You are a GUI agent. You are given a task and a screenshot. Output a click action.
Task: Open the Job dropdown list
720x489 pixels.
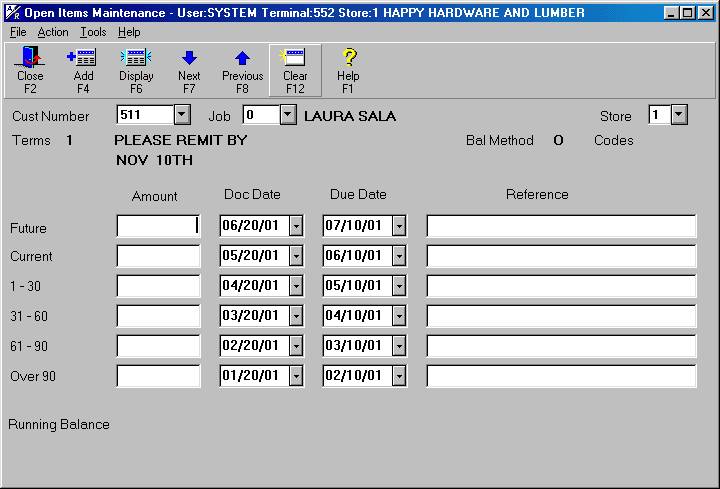pos(288,115)
